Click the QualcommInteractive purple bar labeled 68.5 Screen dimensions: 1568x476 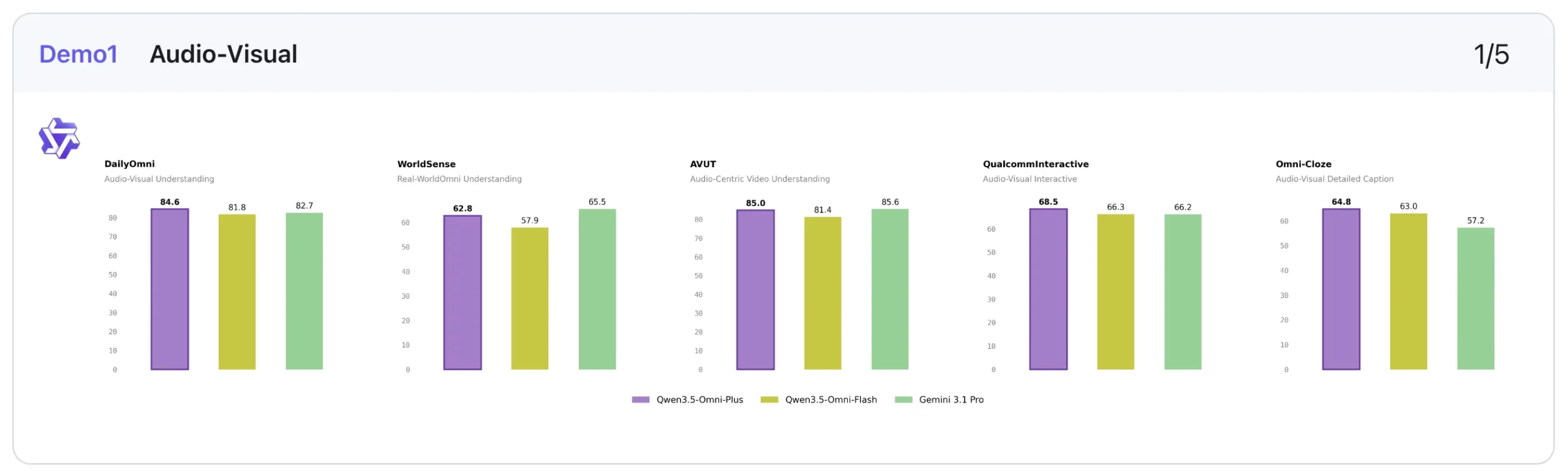1048,289
